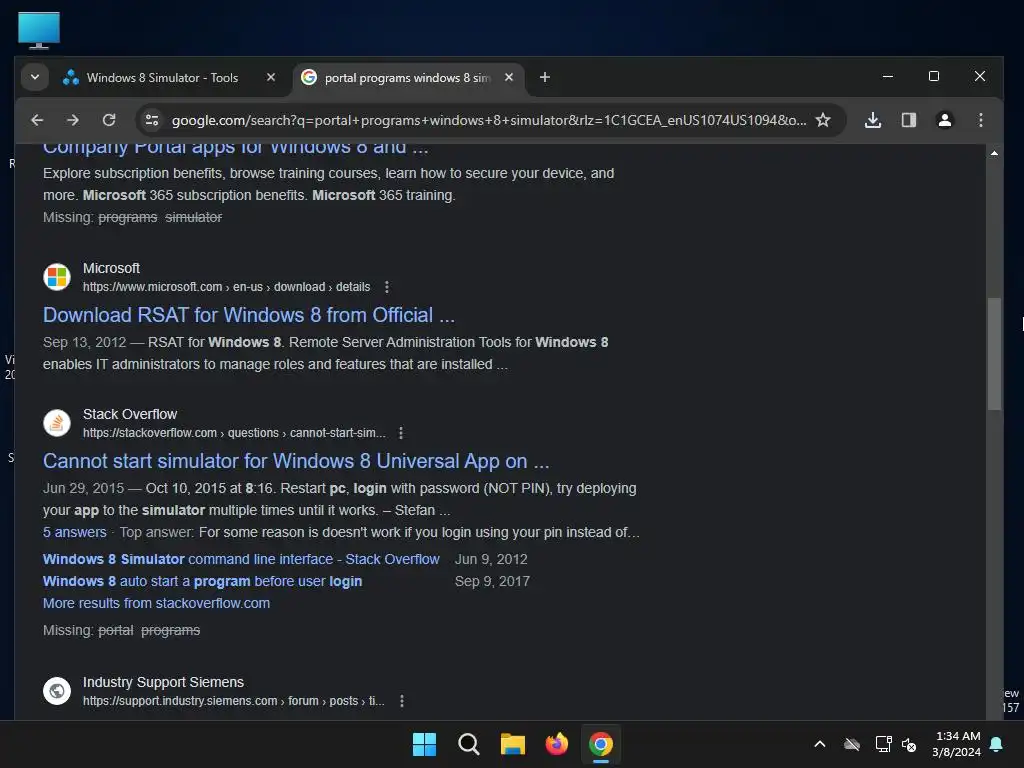The image size is (1024, 768).
Task: Click Siemens result globe favicon
Action: tap(57, 691)
